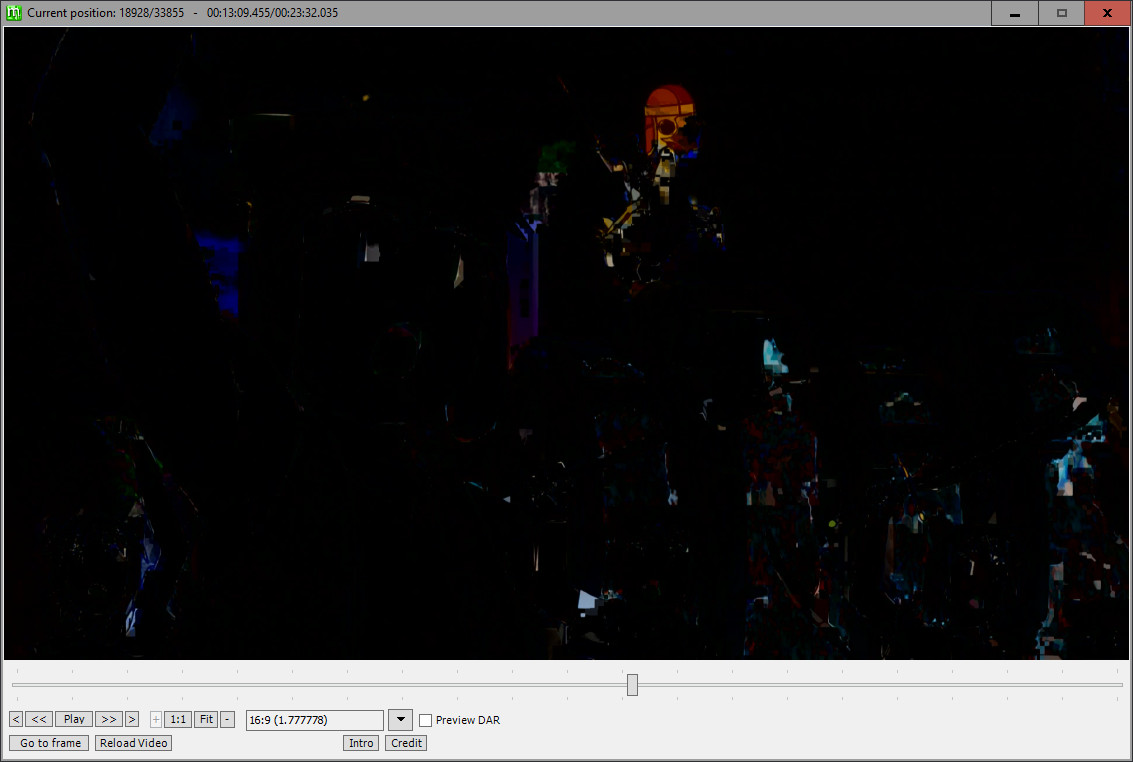Jump backward with the << button

[x=39, y=719]
